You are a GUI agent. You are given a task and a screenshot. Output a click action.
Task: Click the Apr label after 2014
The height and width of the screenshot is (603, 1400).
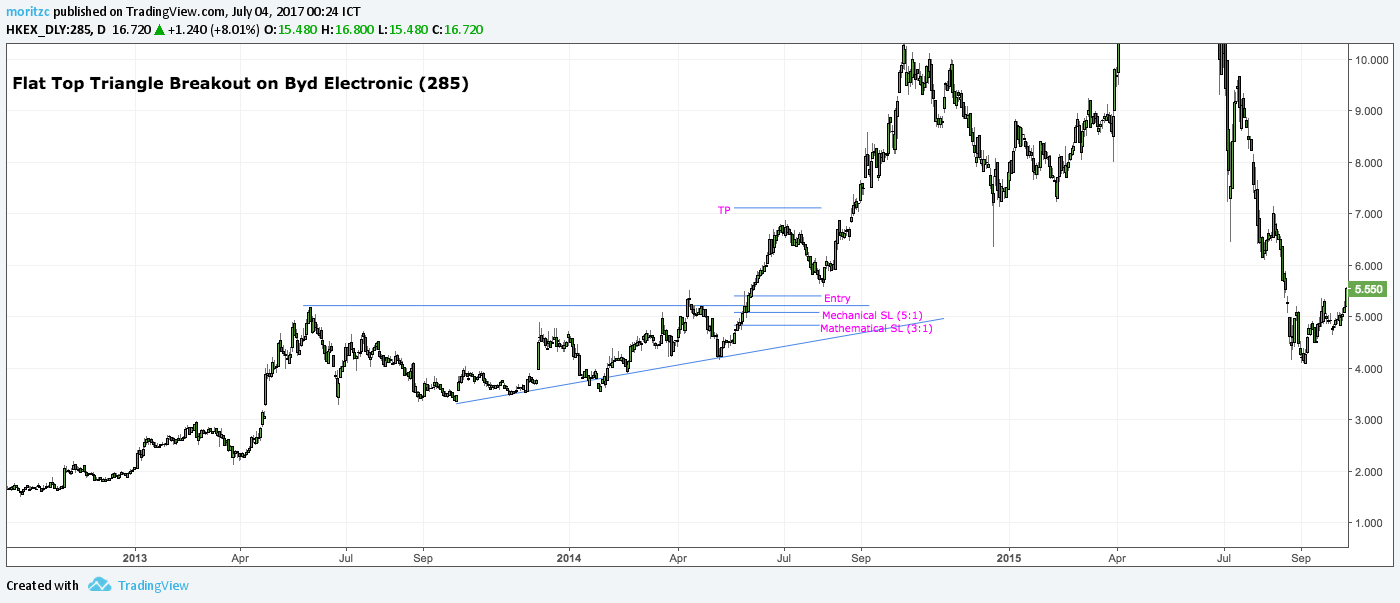coord(678,557)
